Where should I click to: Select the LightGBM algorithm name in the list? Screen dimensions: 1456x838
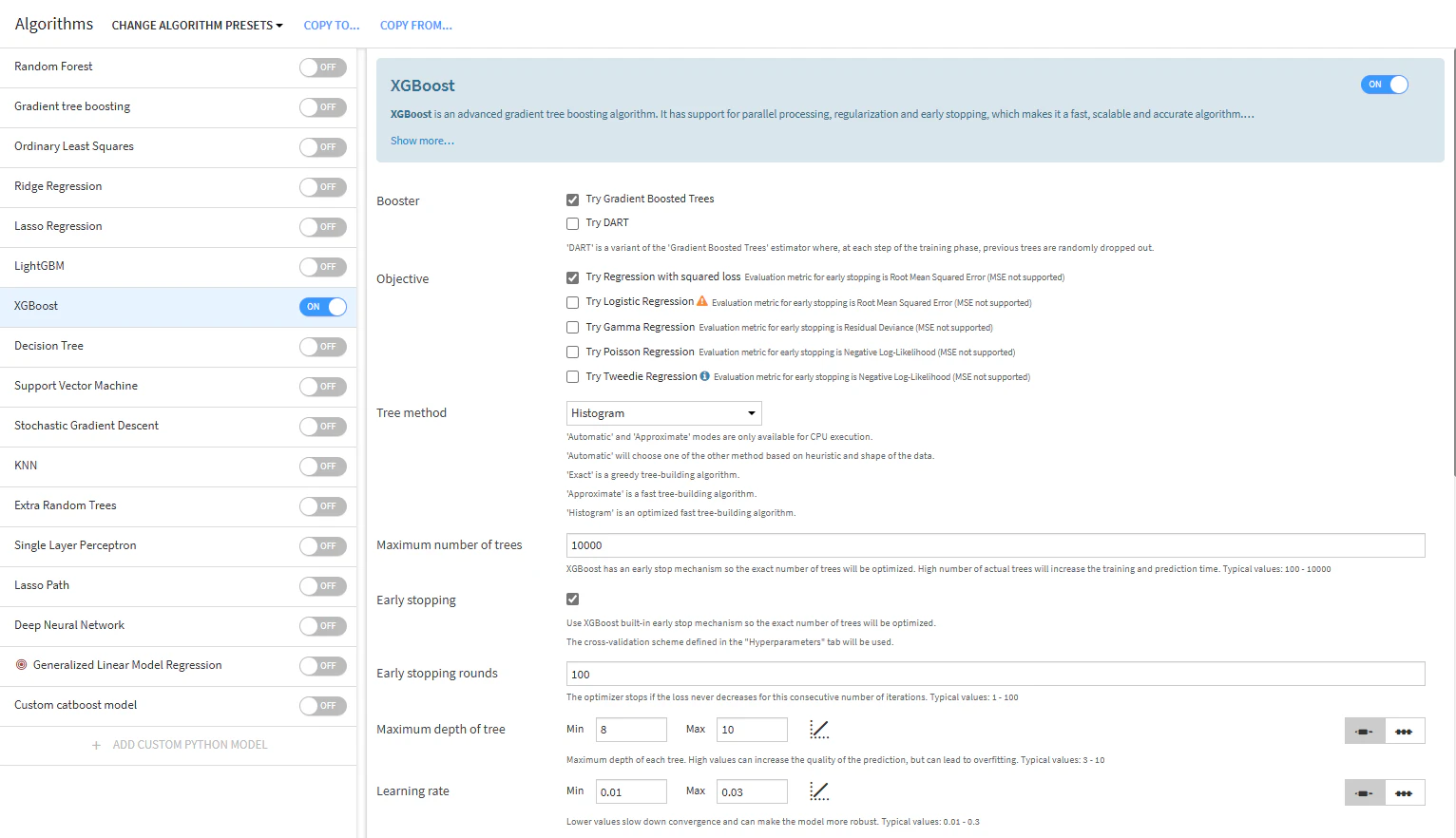(39, 266)
